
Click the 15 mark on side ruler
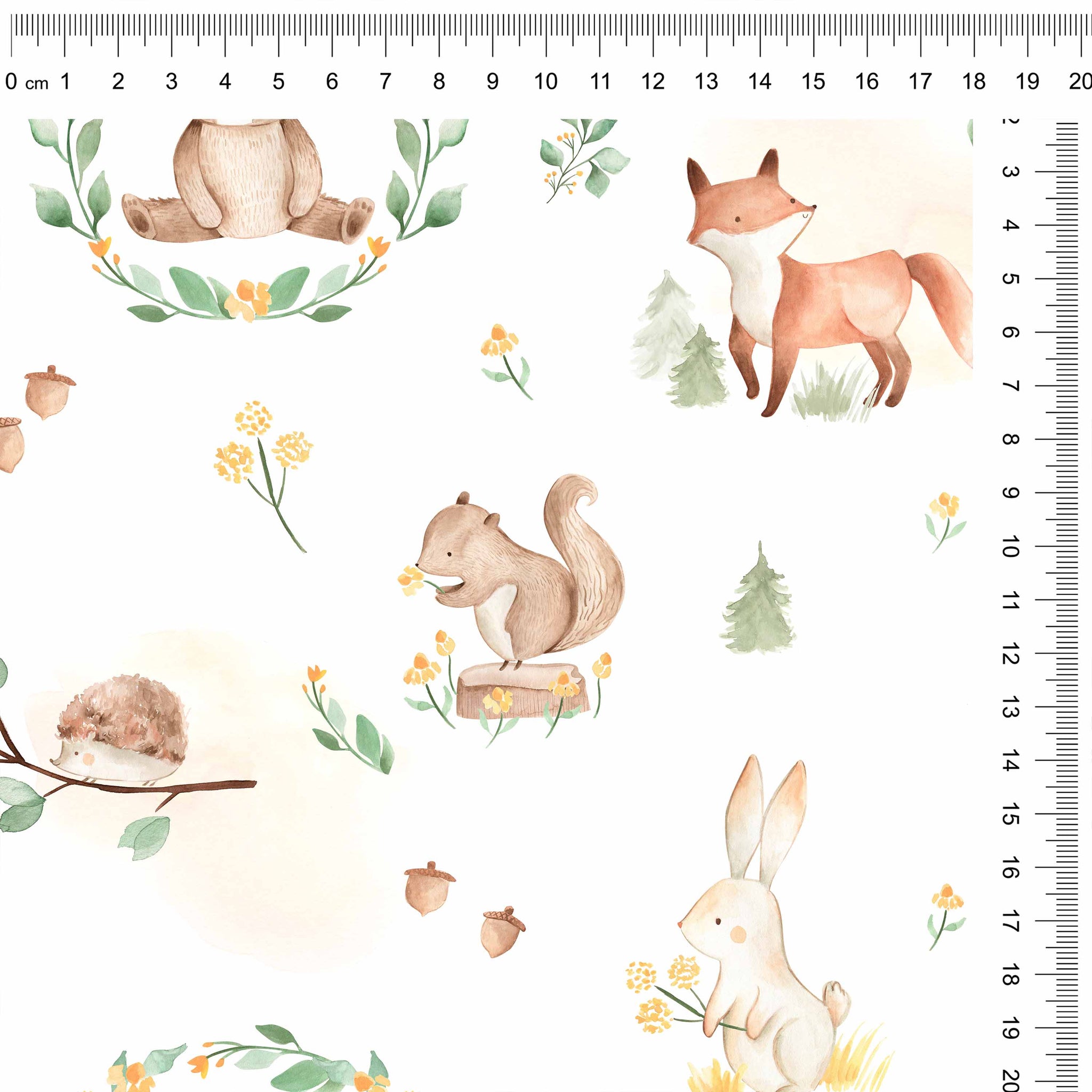click(1010, 813)
